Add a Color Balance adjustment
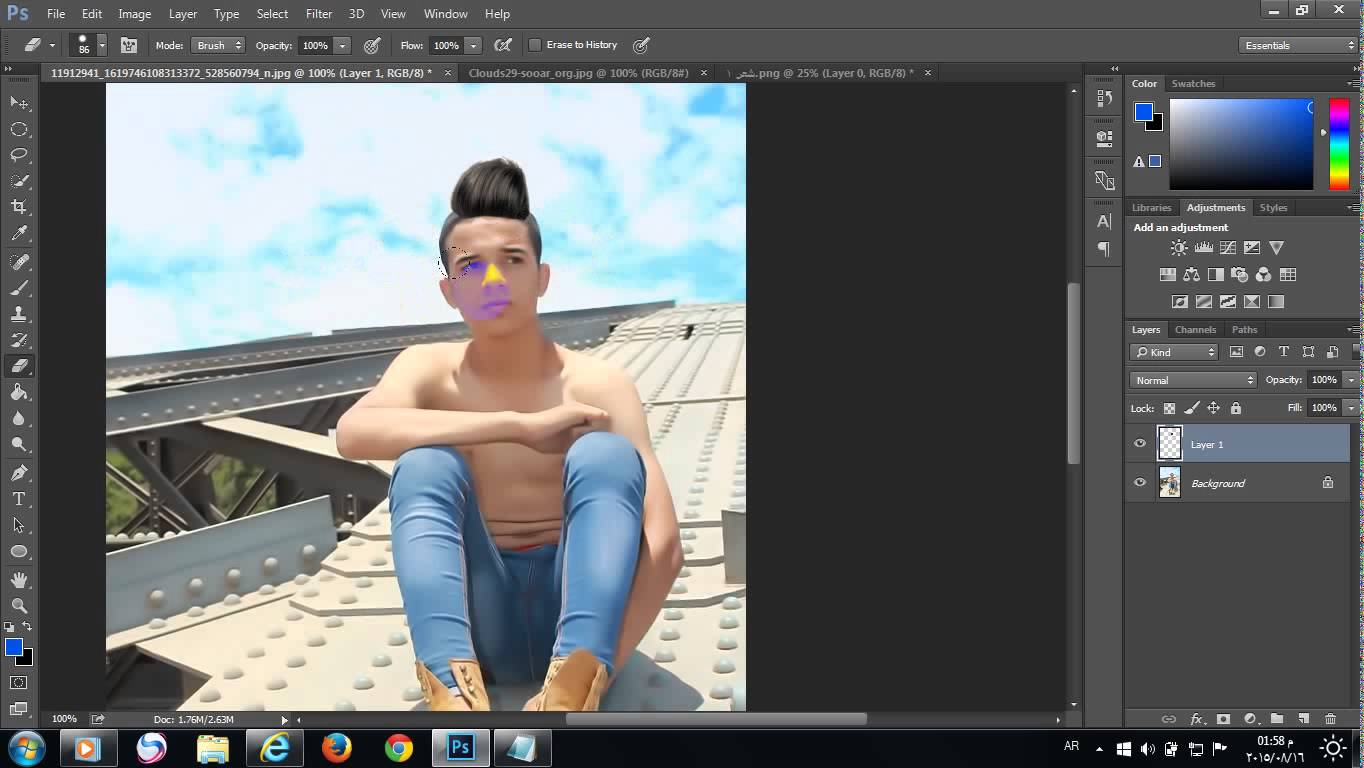This screenshot has height=768, width=1364. coord(1191,275)
